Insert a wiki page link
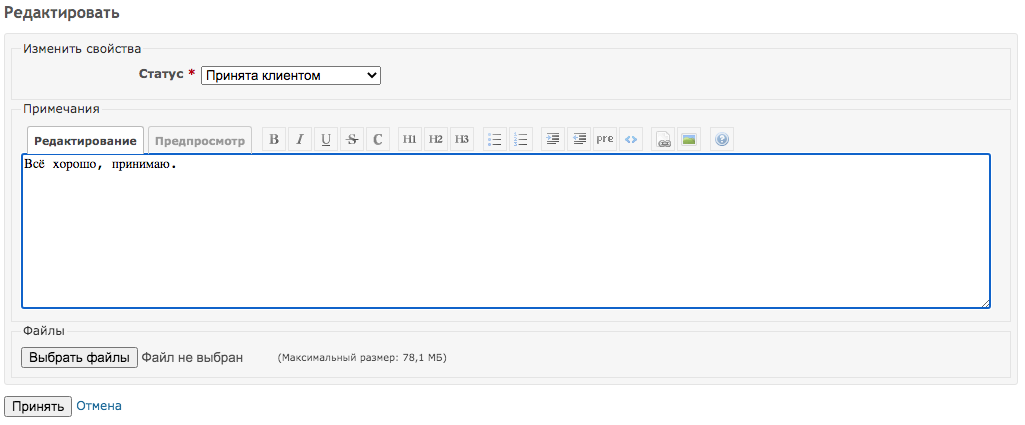Viewport: 1025px width, 425px height. pyautogui.click(x=663, y=140)
